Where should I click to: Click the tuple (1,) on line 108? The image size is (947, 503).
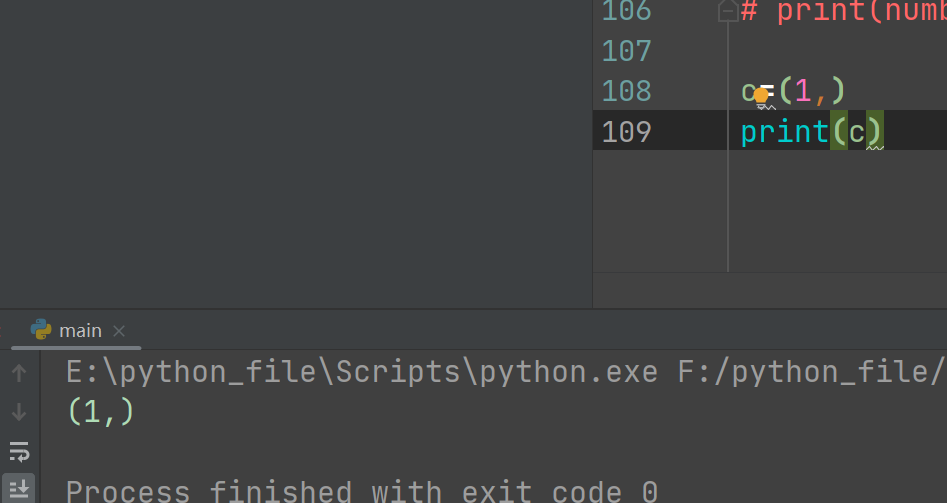point(812,91)
